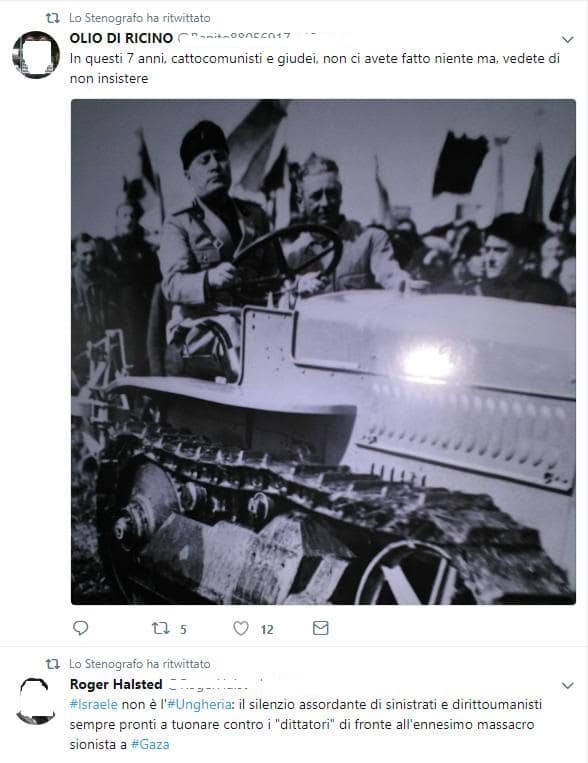This screenshot has width=588, height=763.
Task: Click the retweet indicator icon above second tweet
Action: point(53,664)
